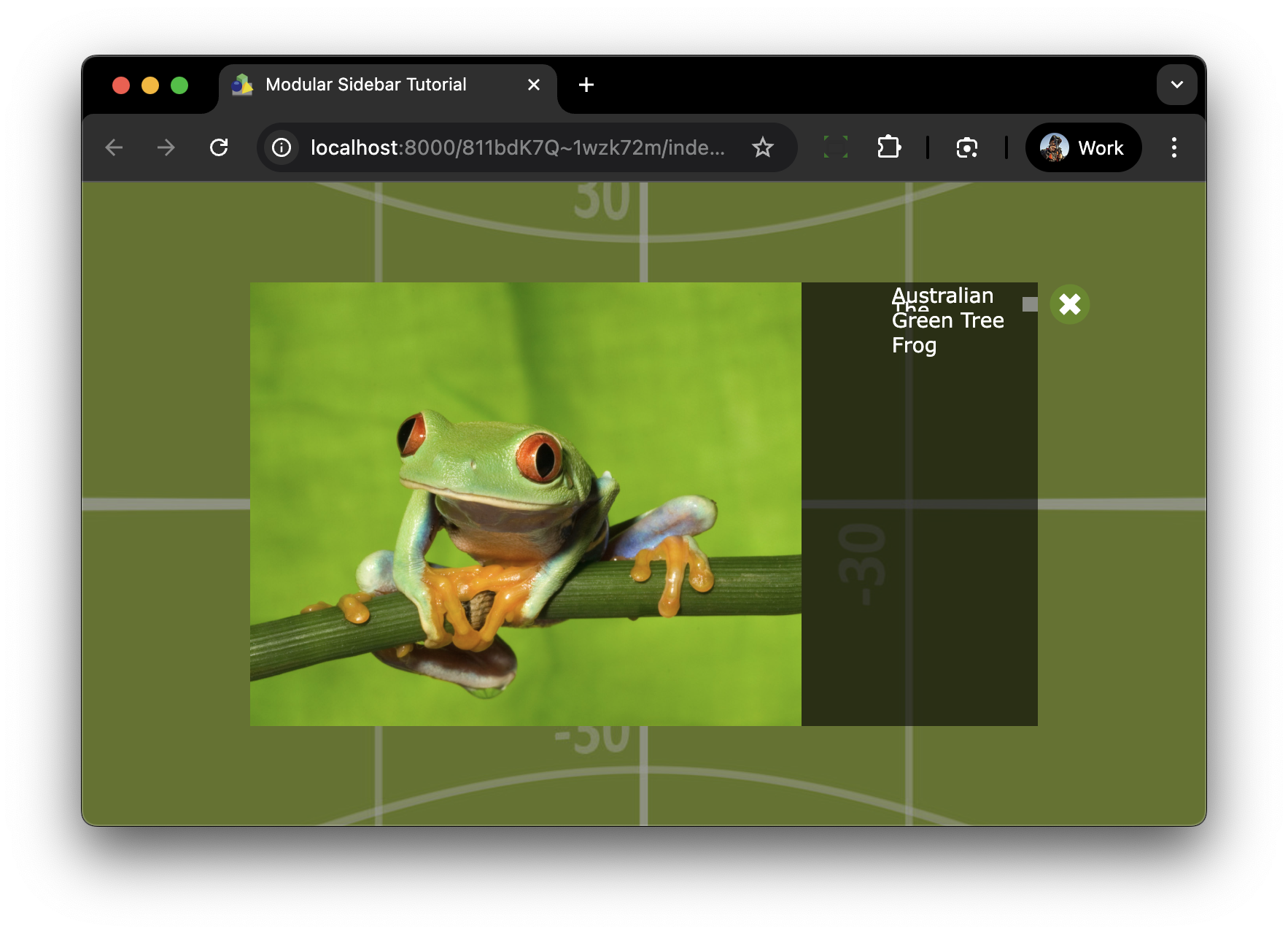Click the green bracket extension icon
Screen dimensions: 1288x934
pyautogui.click(x=836, y=147)
